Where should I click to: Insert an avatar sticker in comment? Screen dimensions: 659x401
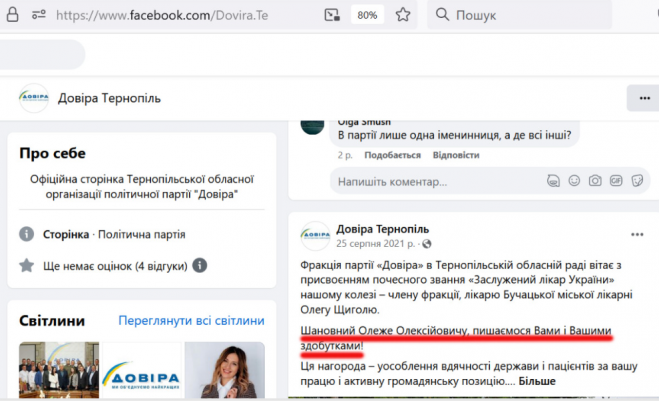(x=553, y=181)
